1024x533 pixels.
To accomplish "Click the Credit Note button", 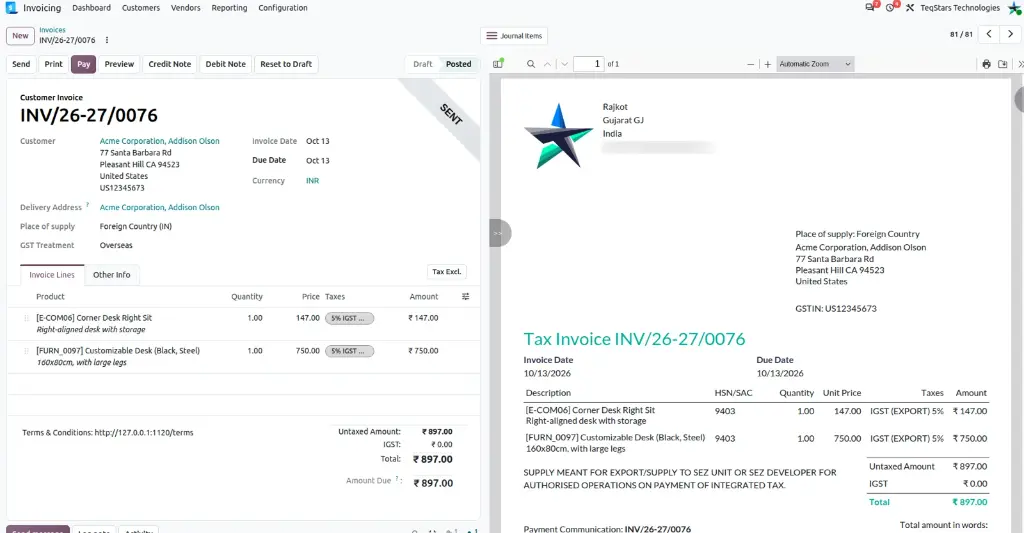I will [170, 64].
